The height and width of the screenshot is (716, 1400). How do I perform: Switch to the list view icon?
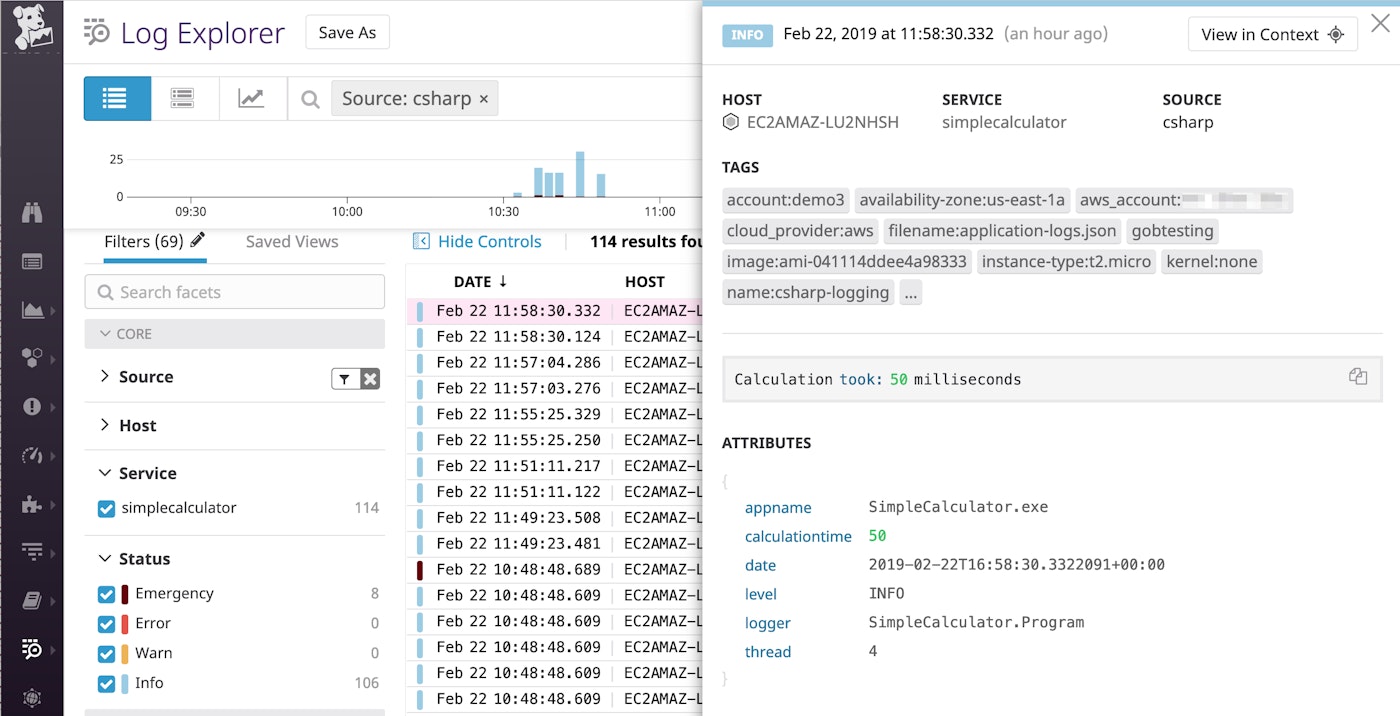tap(117, 98)
